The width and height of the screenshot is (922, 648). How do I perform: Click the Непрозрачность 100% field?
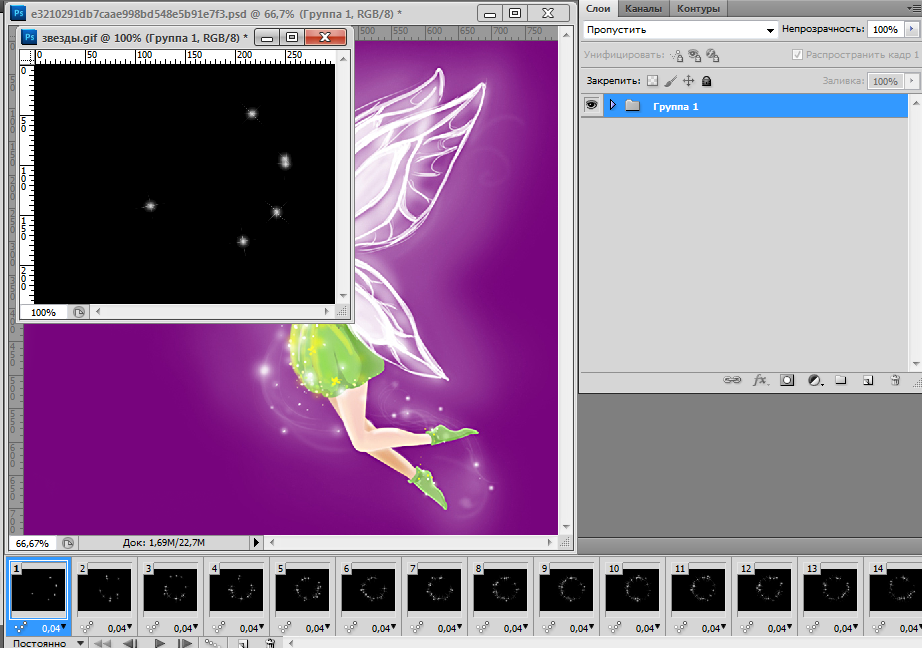click(x=885, y=29)
